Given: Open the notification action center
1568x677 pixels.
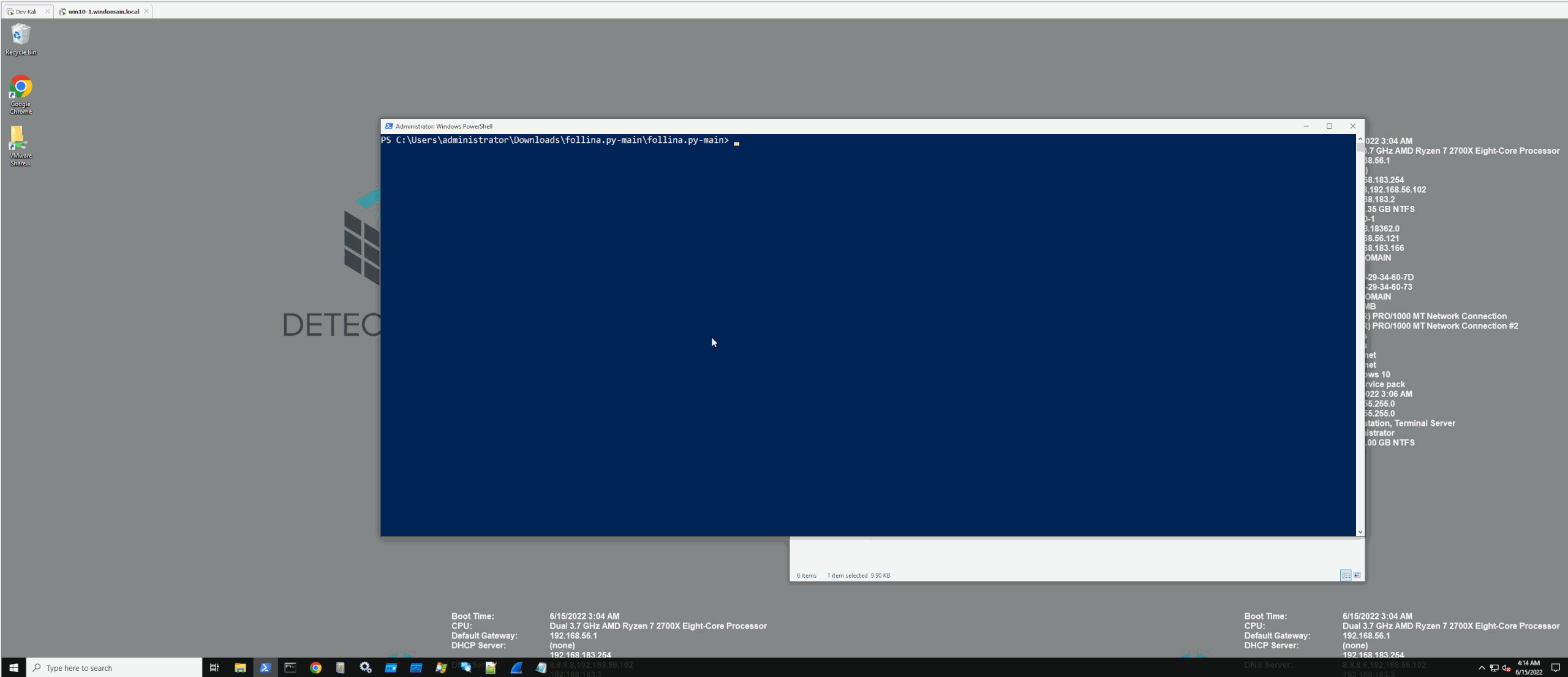Looking at the screenshot, I should pyautogui.click(x=1555, y=668).
